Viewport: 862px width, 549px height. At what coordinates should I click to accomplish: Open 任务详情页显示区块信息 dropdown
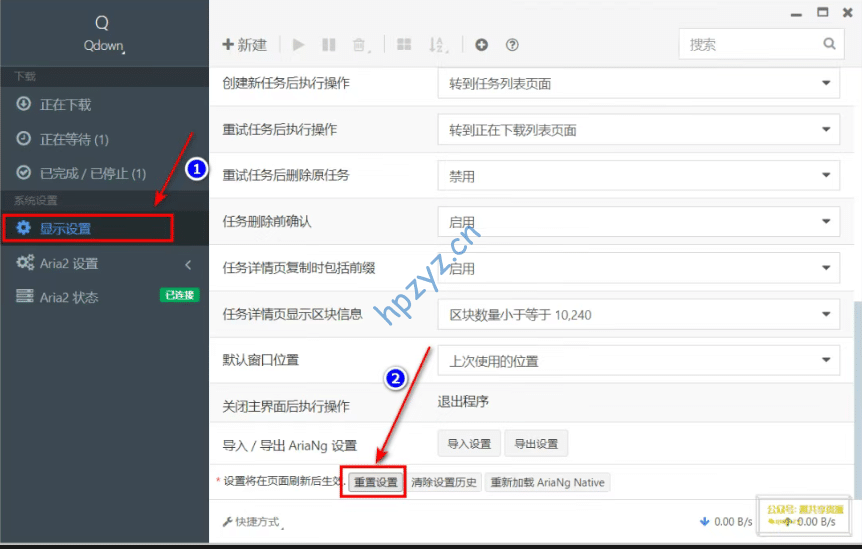pos(638,315)
